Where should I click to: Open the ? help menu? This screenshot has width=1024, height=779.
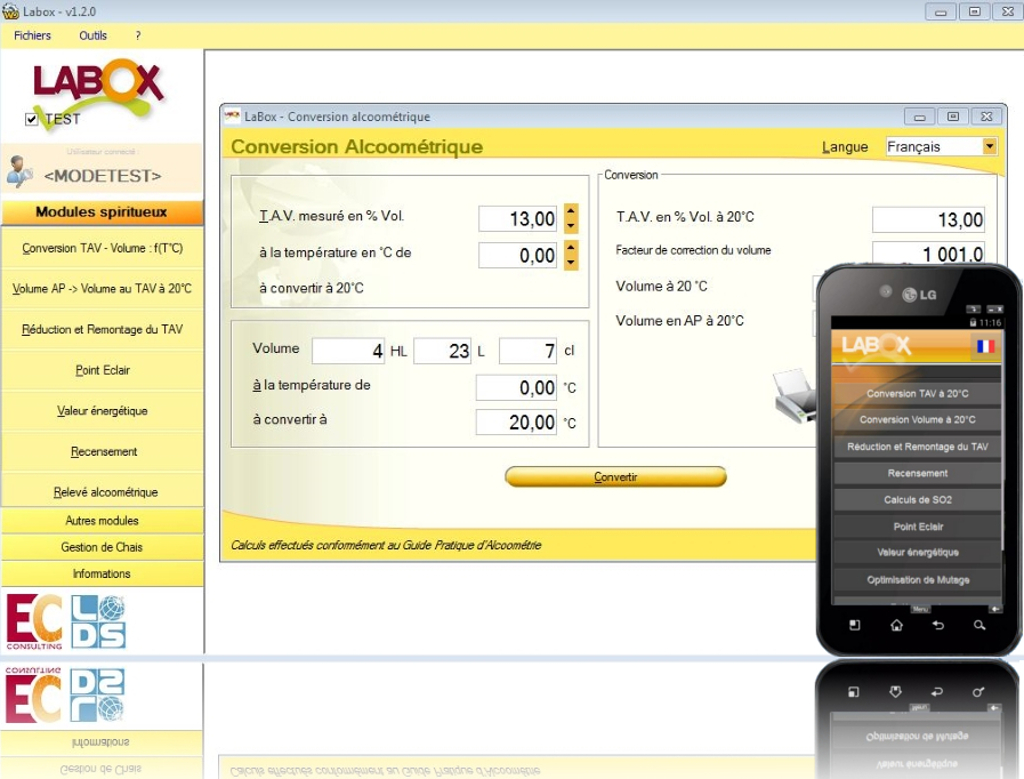click(x=138, y=36)
